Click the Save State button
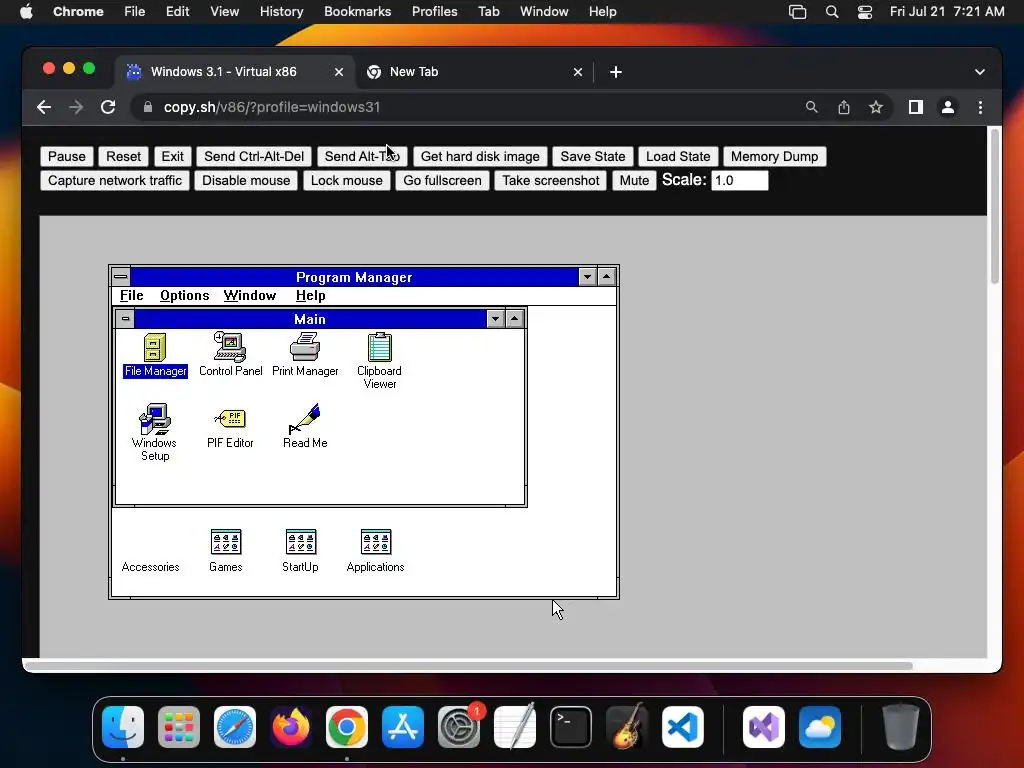The height and width of the screenshot is (768, 1024). tap(593, 156)
